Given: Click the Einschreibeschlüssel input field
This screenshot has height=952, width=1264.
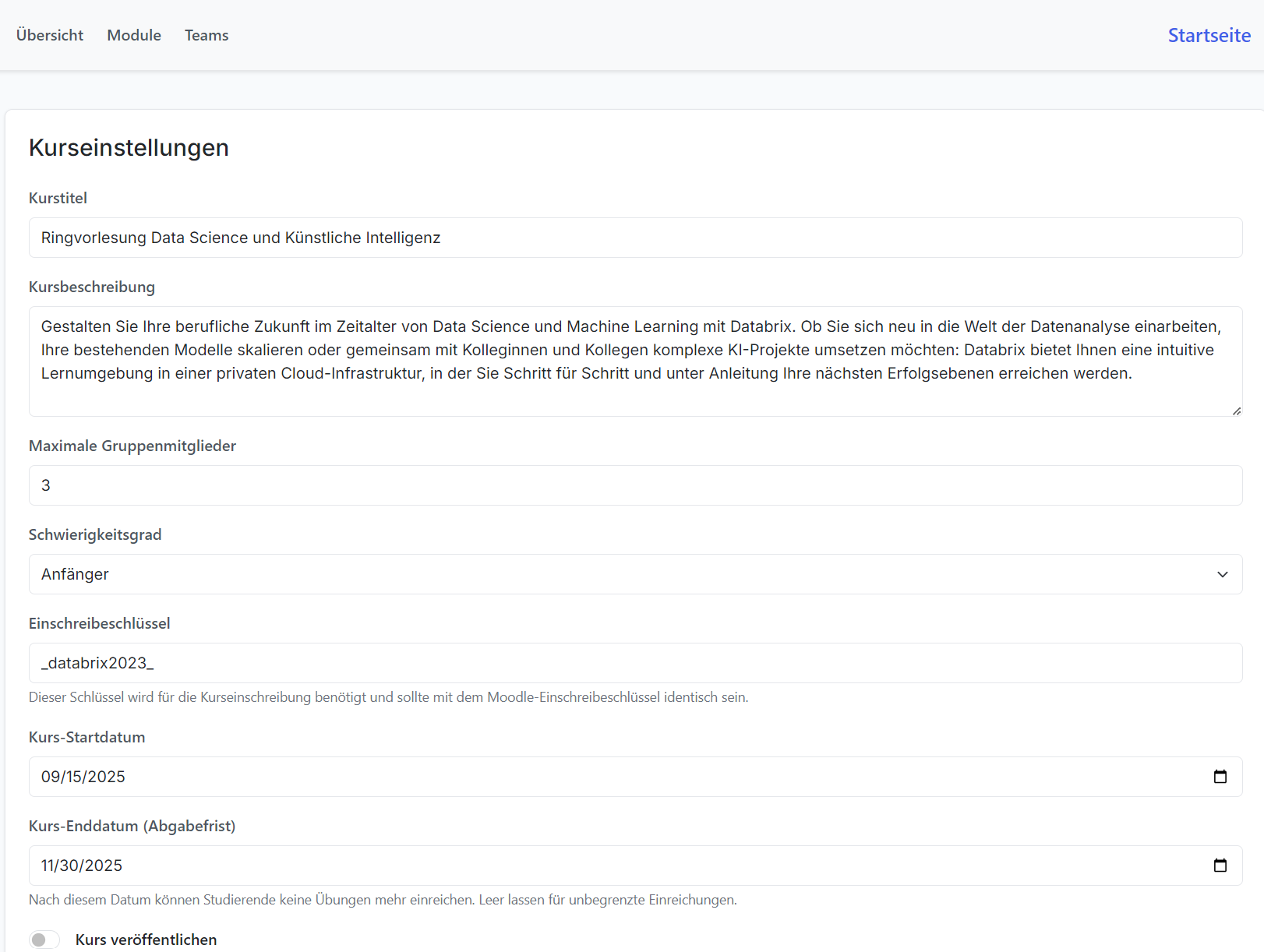Looking at the screenshot, I should pos(635,663).
